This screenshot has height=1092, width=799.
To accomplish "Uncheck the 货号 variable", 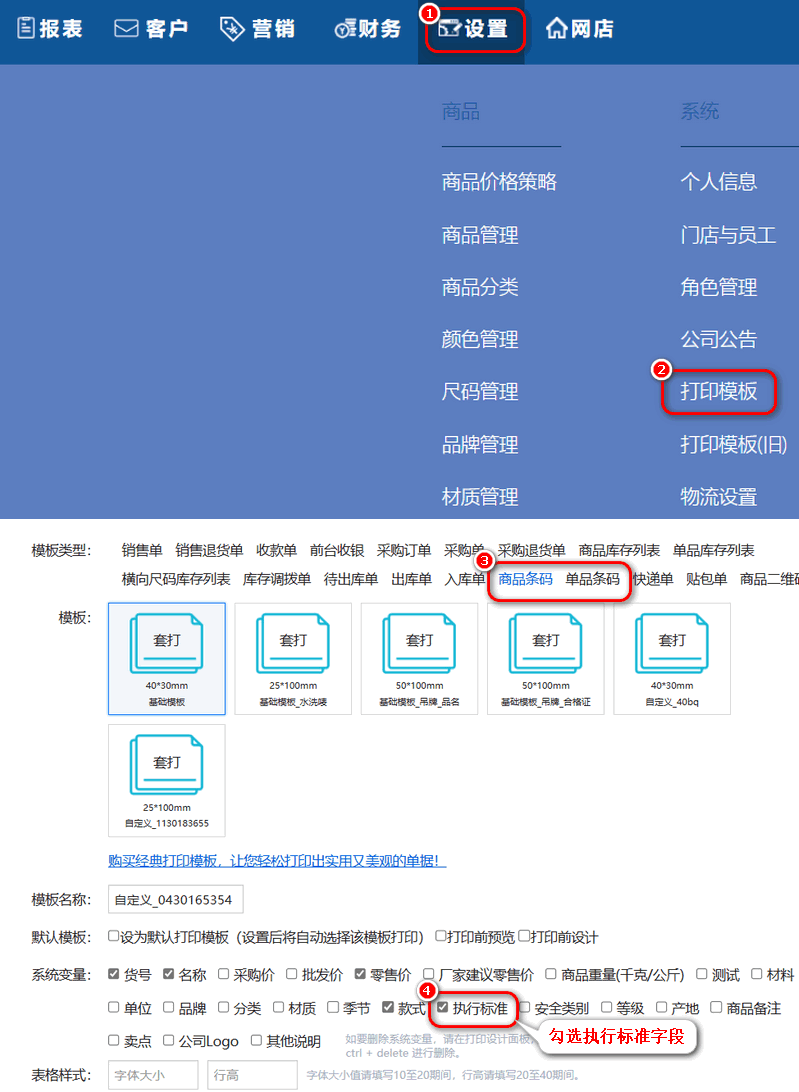I will click(x=114, y=974).
